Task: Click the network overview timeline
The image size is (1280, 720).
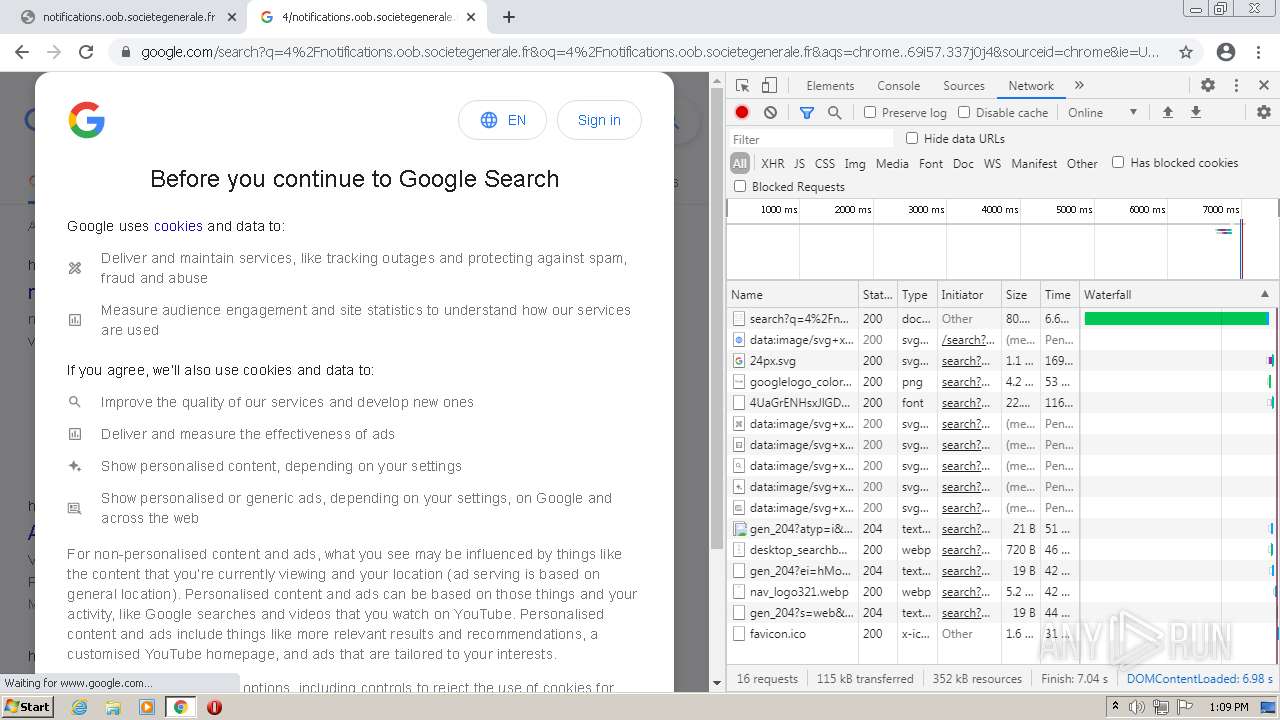Action: [1002, 240]
